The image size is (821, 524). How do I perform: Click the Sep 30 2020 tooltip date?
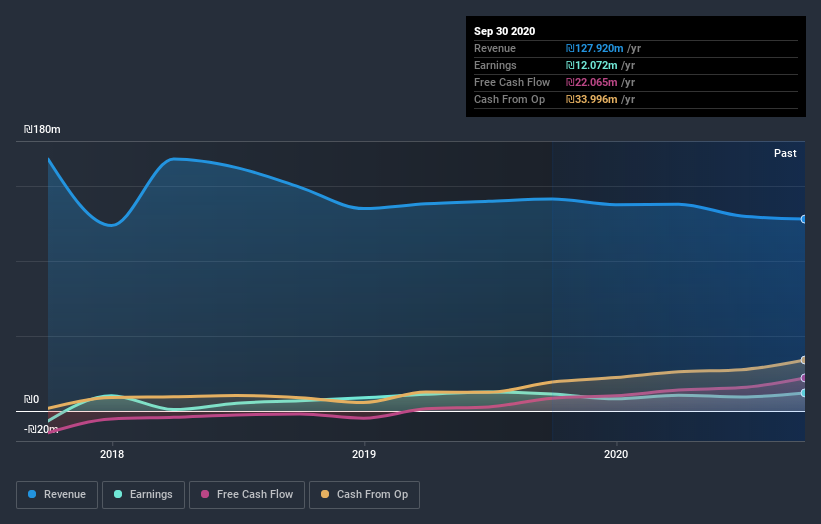click(504, 31)
